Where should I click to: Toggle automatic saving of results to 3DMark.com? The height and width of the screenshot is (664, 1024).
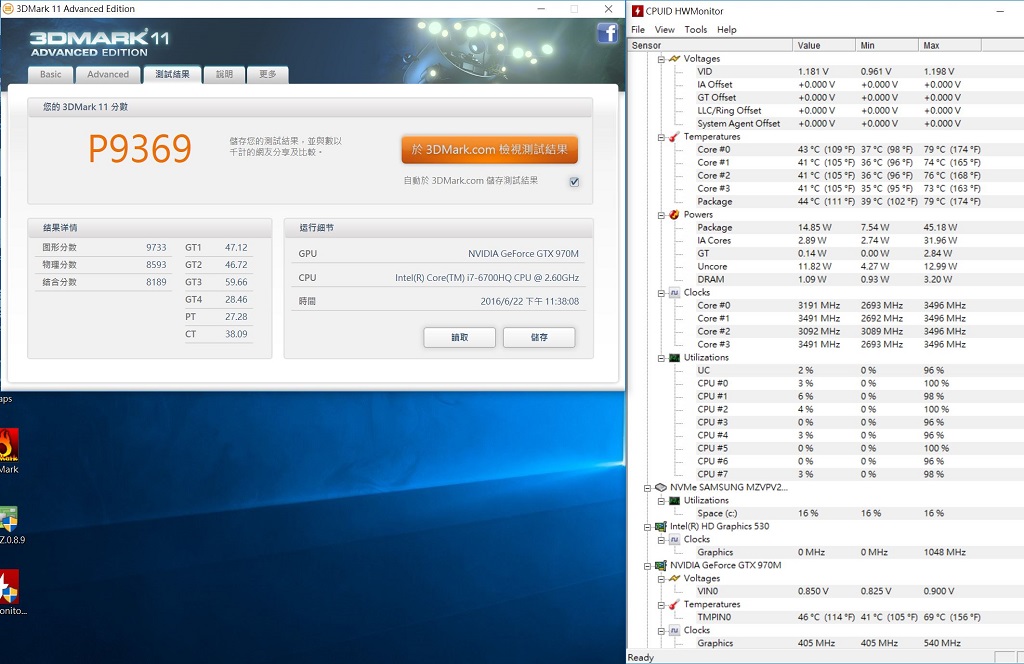tap(574, 182)
